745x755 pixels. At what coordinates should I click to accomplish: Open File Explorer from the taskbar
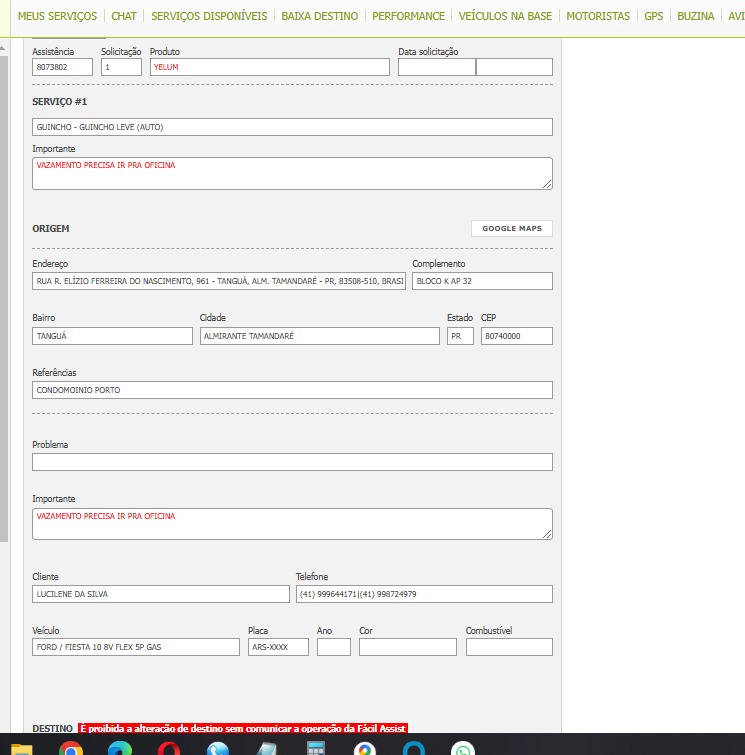pos(22,749)
